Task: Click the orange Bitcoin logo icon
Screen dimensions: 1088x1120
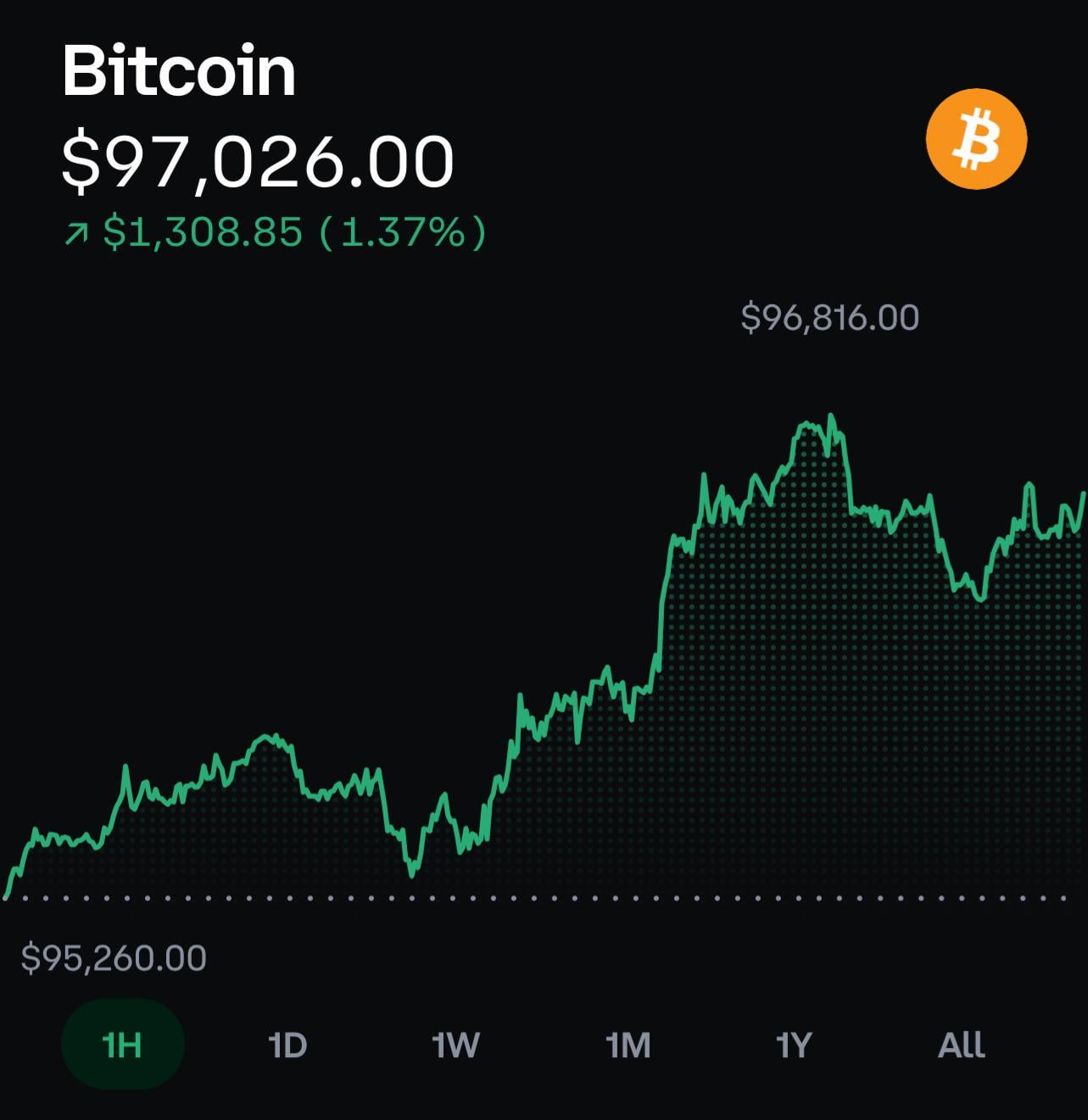Action: 976,138
